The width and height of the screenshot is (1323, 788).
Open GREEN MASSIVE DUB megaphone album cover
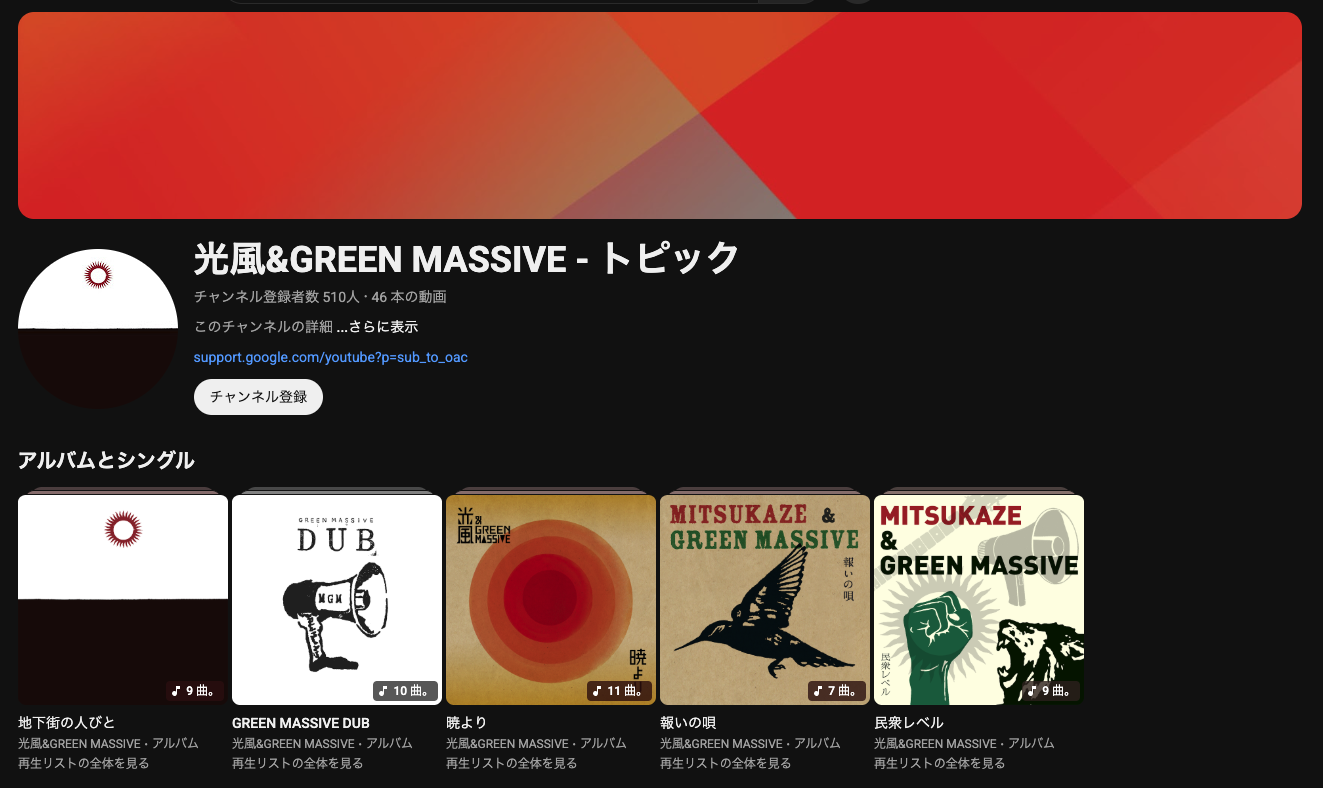pos(337,600)
